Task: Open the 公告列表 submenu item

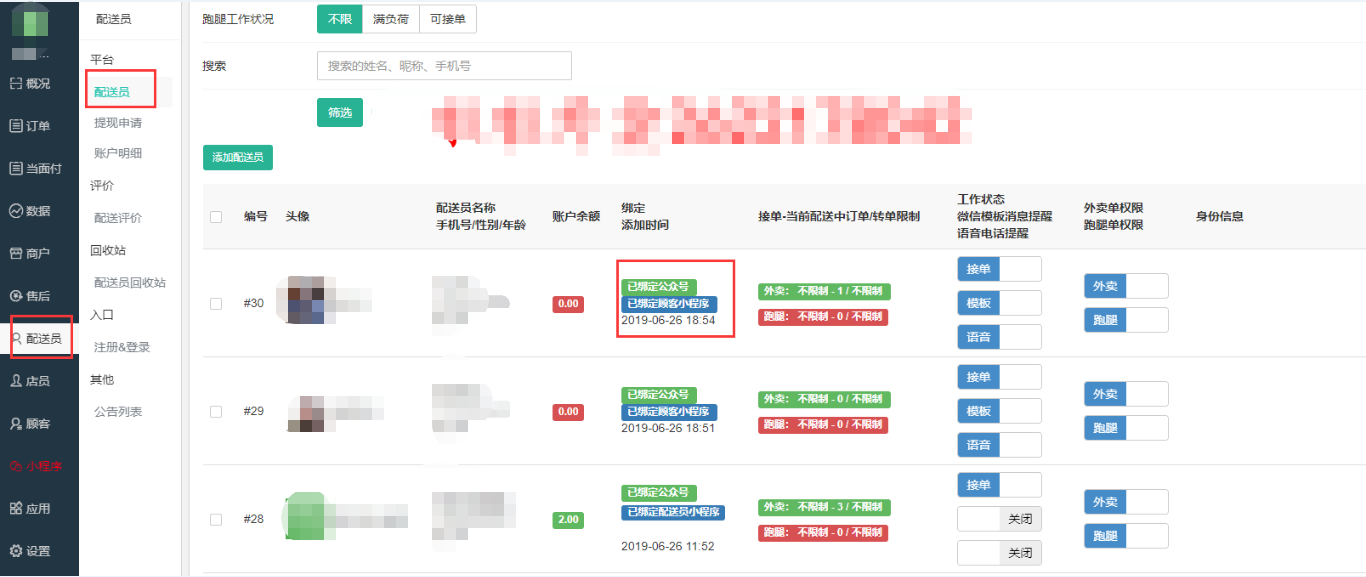Action: [118, 412]
